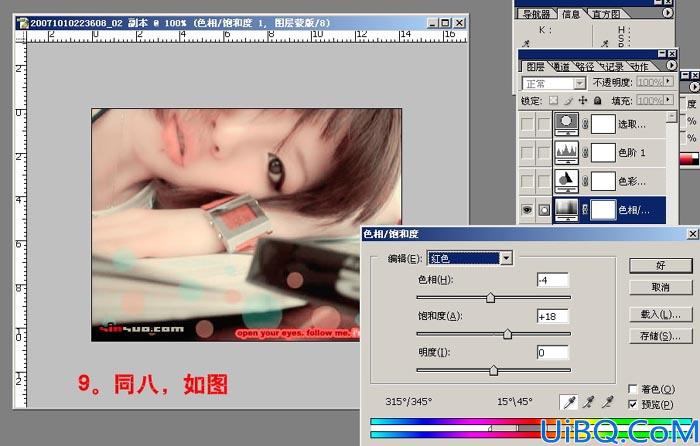Confirm with the 好 OK button
This screenshot has width=700, height=446.
pos(661,265)
